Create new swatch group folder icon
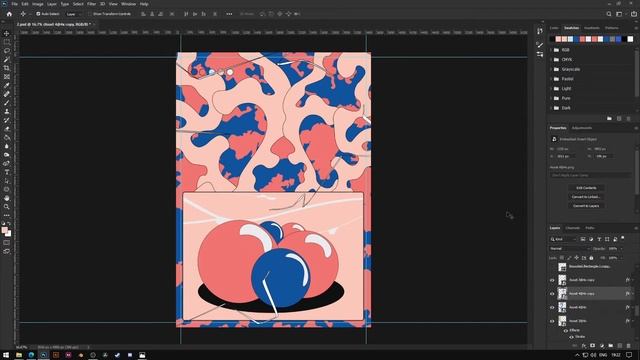The width and height of the screenshot is (640, 360). tap(609, 118)
